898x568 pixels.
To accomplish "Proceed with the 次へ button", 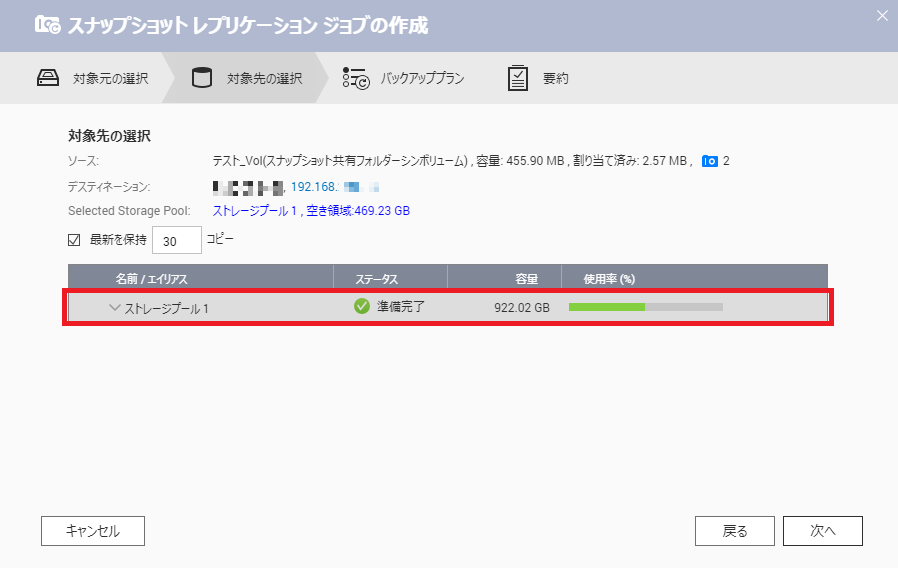I will 822,531.
